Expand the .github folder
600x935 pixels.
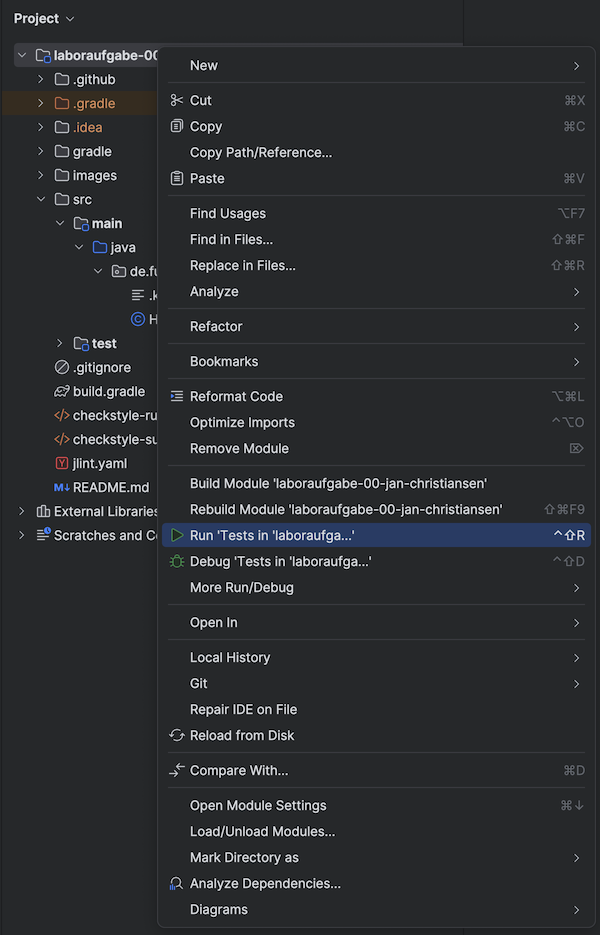(41, 80)
